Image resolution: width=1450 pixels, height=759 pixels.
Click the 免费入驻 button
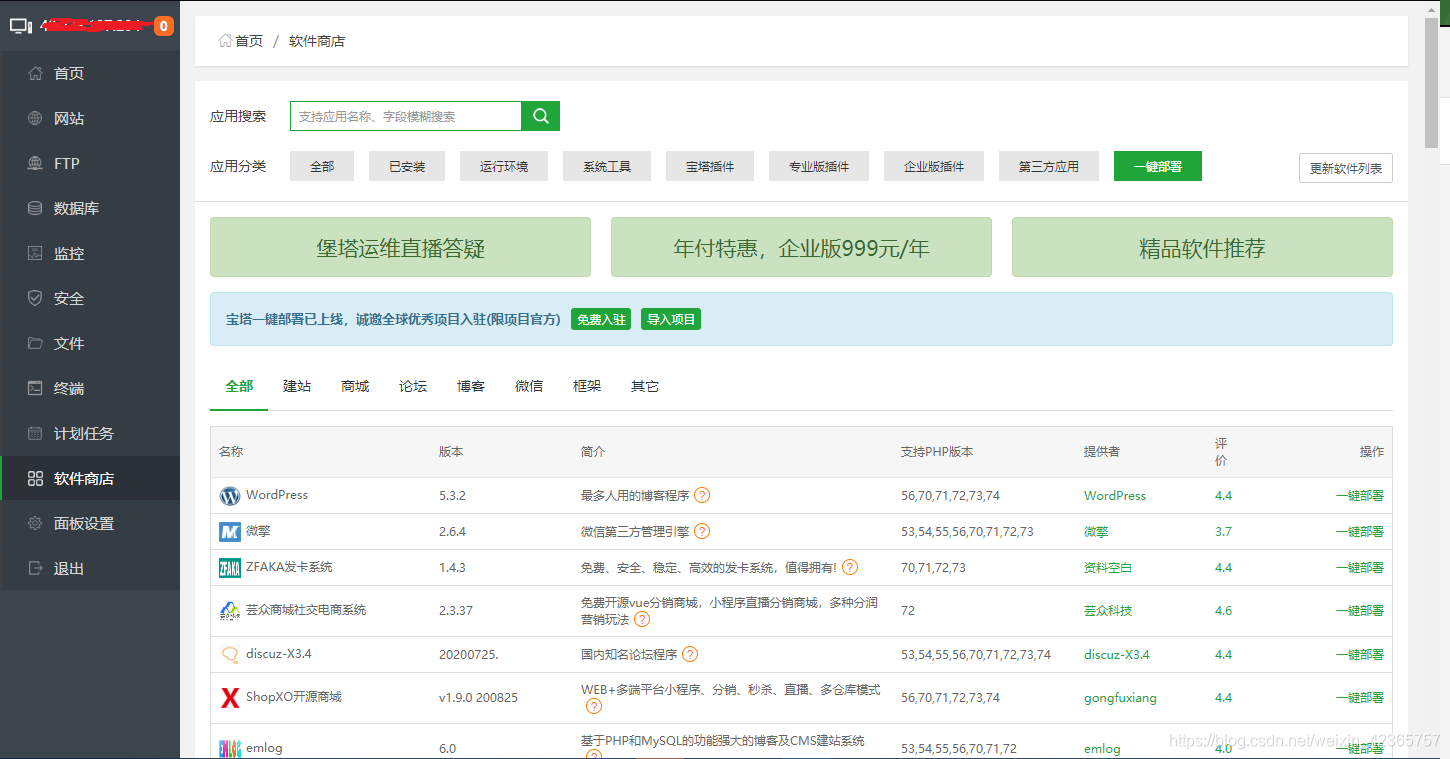(x=601, y=319)
